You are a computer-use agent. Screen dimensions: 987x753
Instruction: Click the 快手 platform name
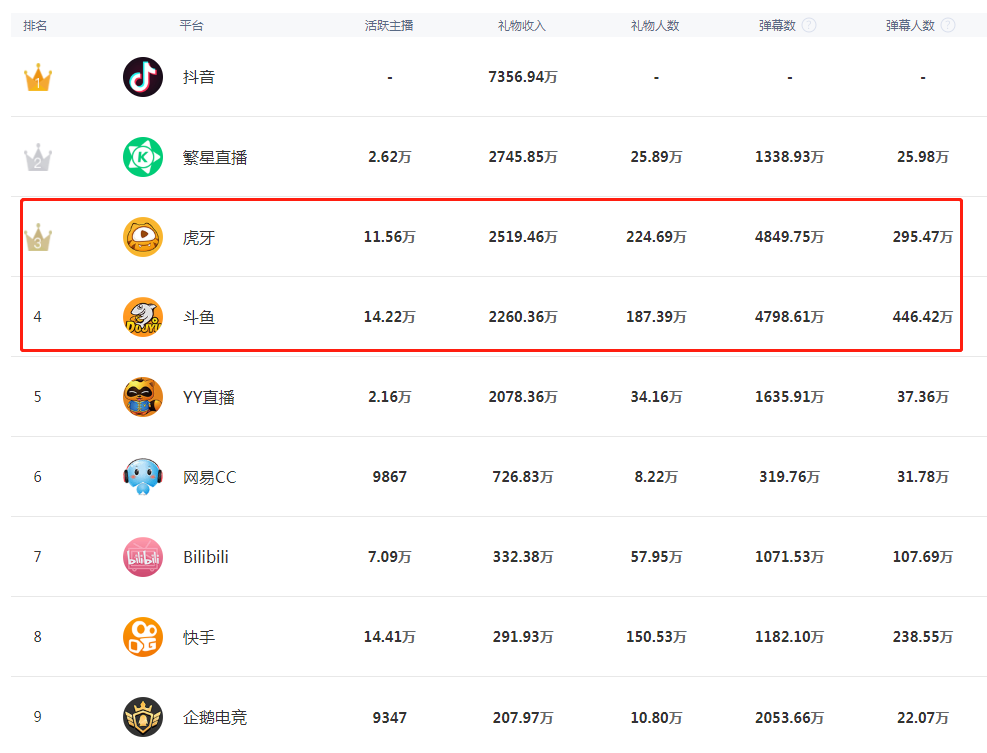point(199,637)
